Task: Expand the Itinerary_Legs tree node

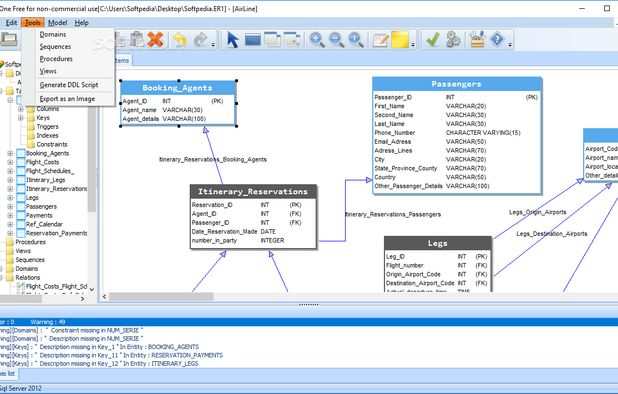Action: (x=10, y=180)
